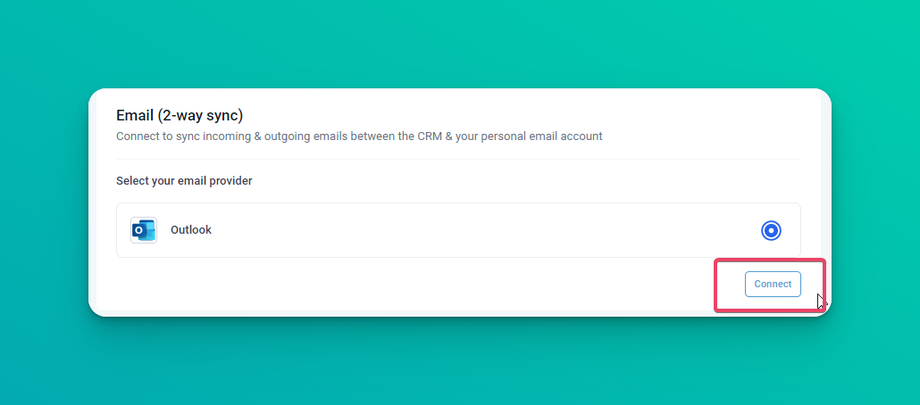Click the teal background left of the card

44,202
